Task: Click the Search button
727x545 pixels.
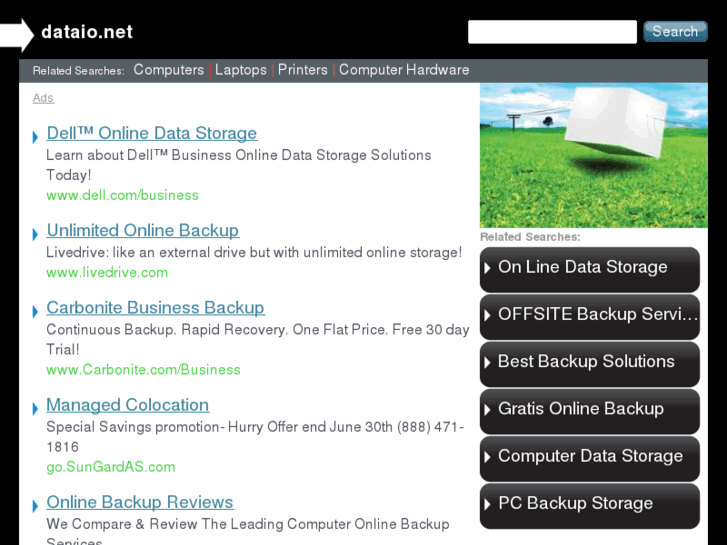Action: click(x=675, y=32)
